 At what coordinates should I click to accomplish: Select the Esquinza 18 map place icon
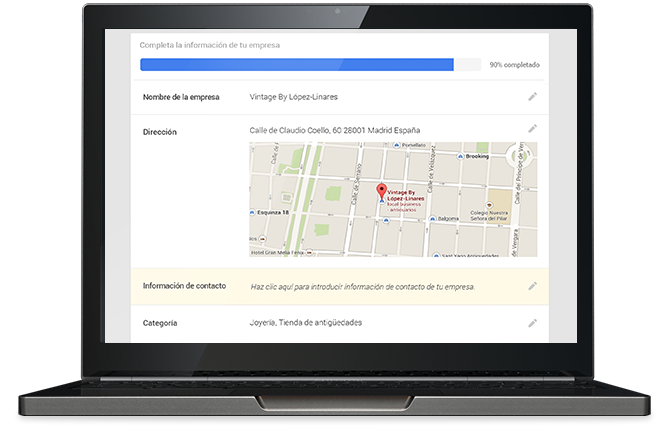252,212
